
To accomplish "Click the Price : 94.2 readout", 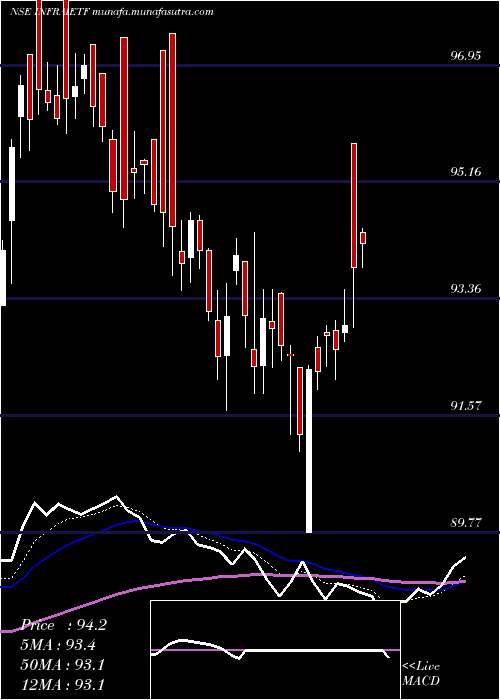I will coord(64,625).
